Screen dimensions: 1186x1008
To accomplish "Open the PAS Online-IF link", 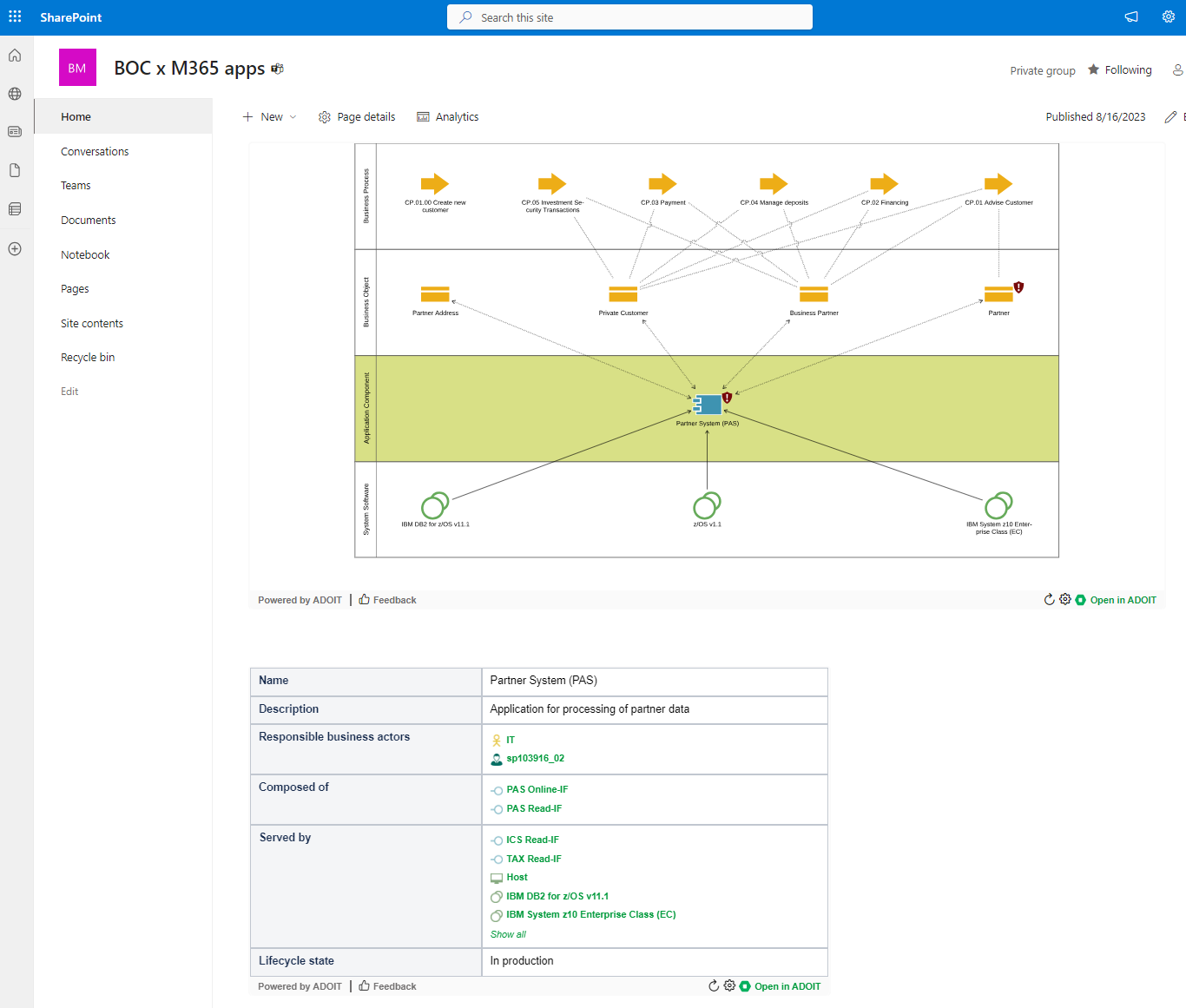I will pos(537,789).
